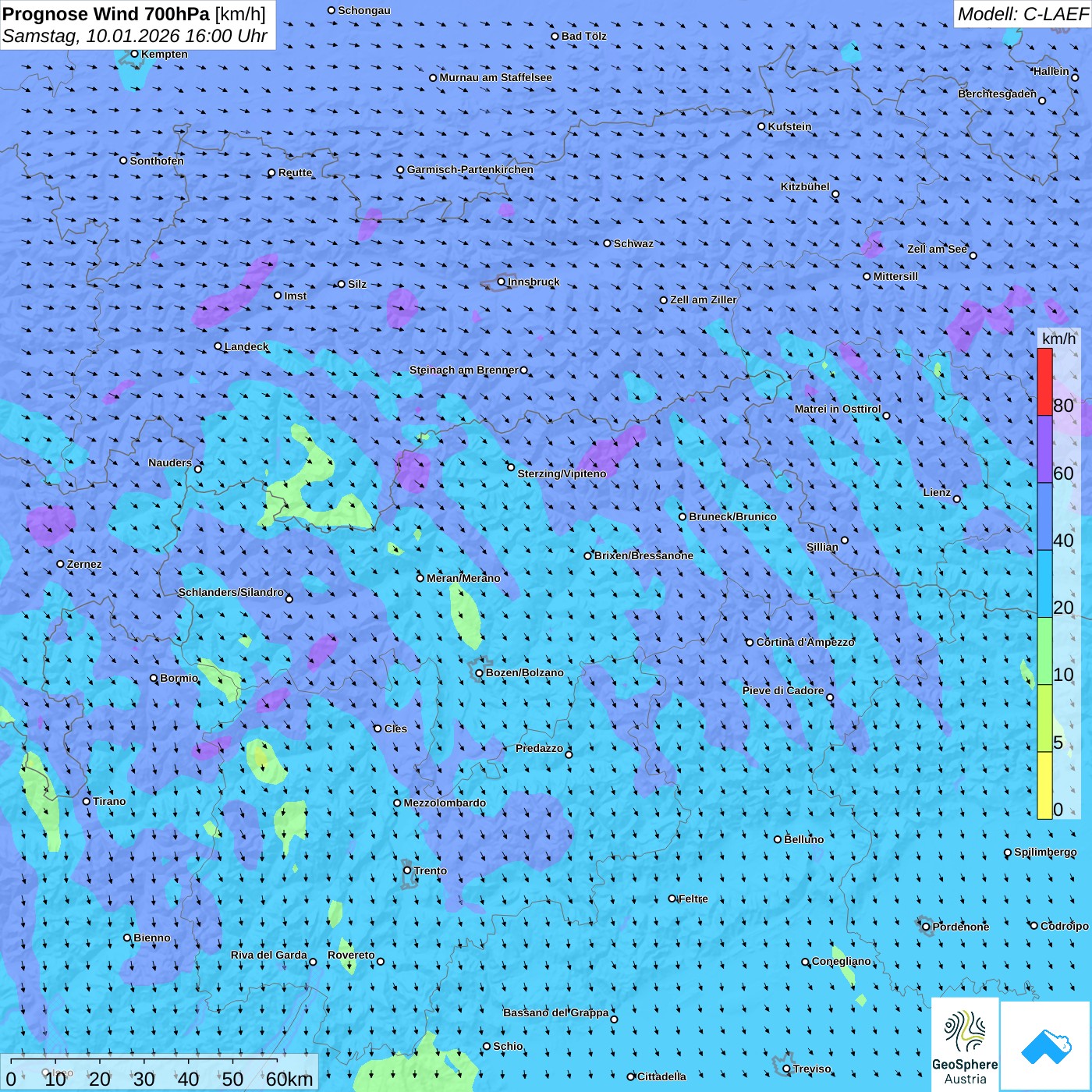
Task: Click the 'Mezzolombardo' label
Action: click(x=445, y=803)
